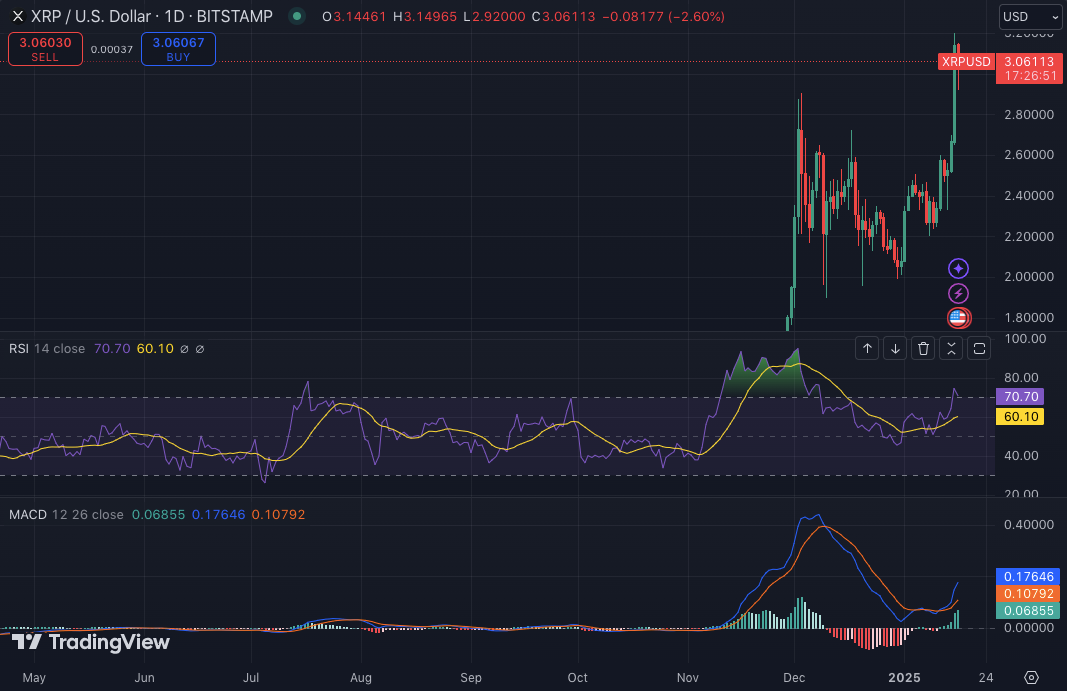This screenshot has height=691, width=1067.
Task: Click the Nov label on time axis
Action: click(x=687, y=678)
